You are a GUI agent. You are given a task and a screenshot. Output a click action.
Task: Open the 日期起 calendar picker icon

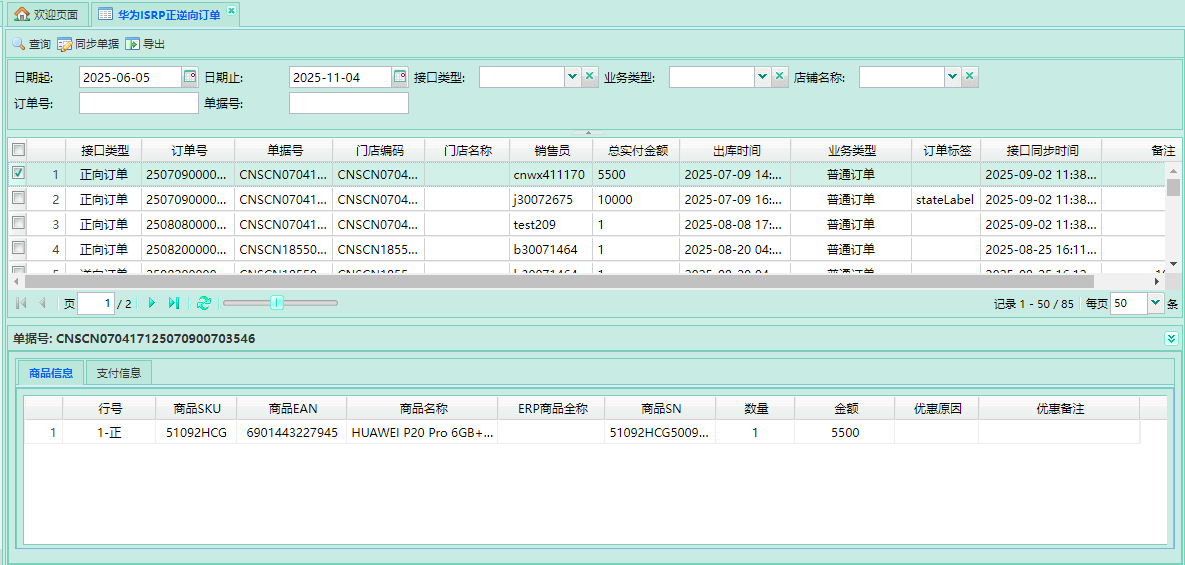tap(190, 77)
